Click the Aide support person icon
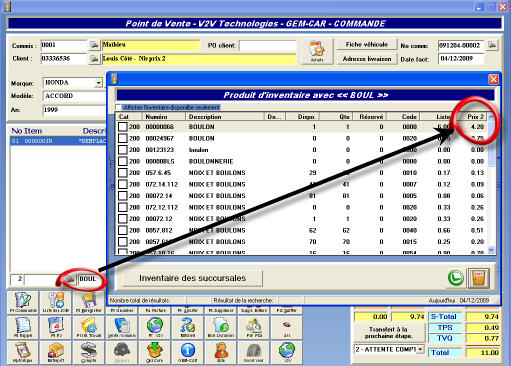Viewport: 511px width, 366px height. 220,352
